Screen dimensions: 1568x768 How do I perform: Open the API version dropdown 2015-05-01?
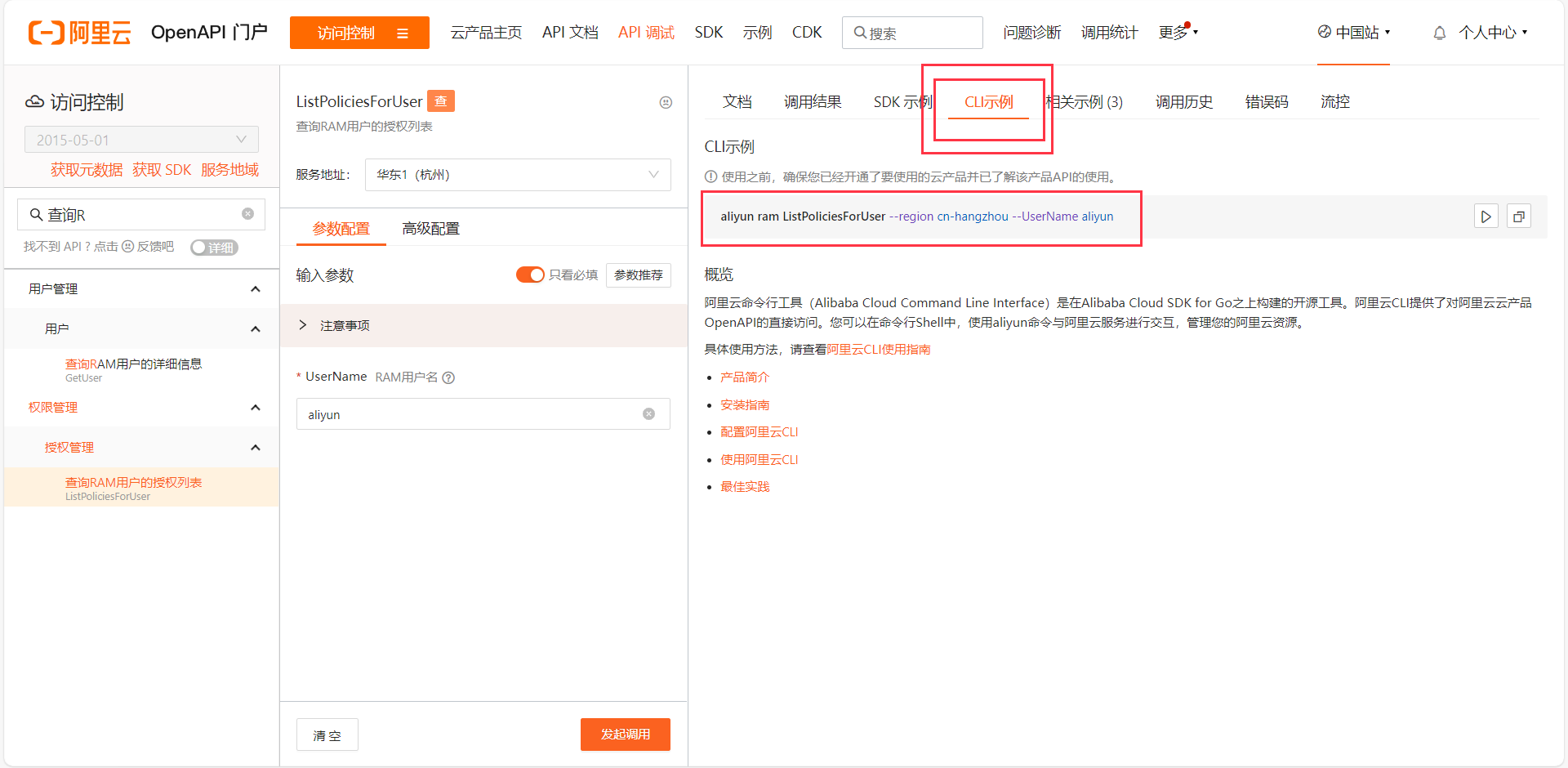[141, 140]
